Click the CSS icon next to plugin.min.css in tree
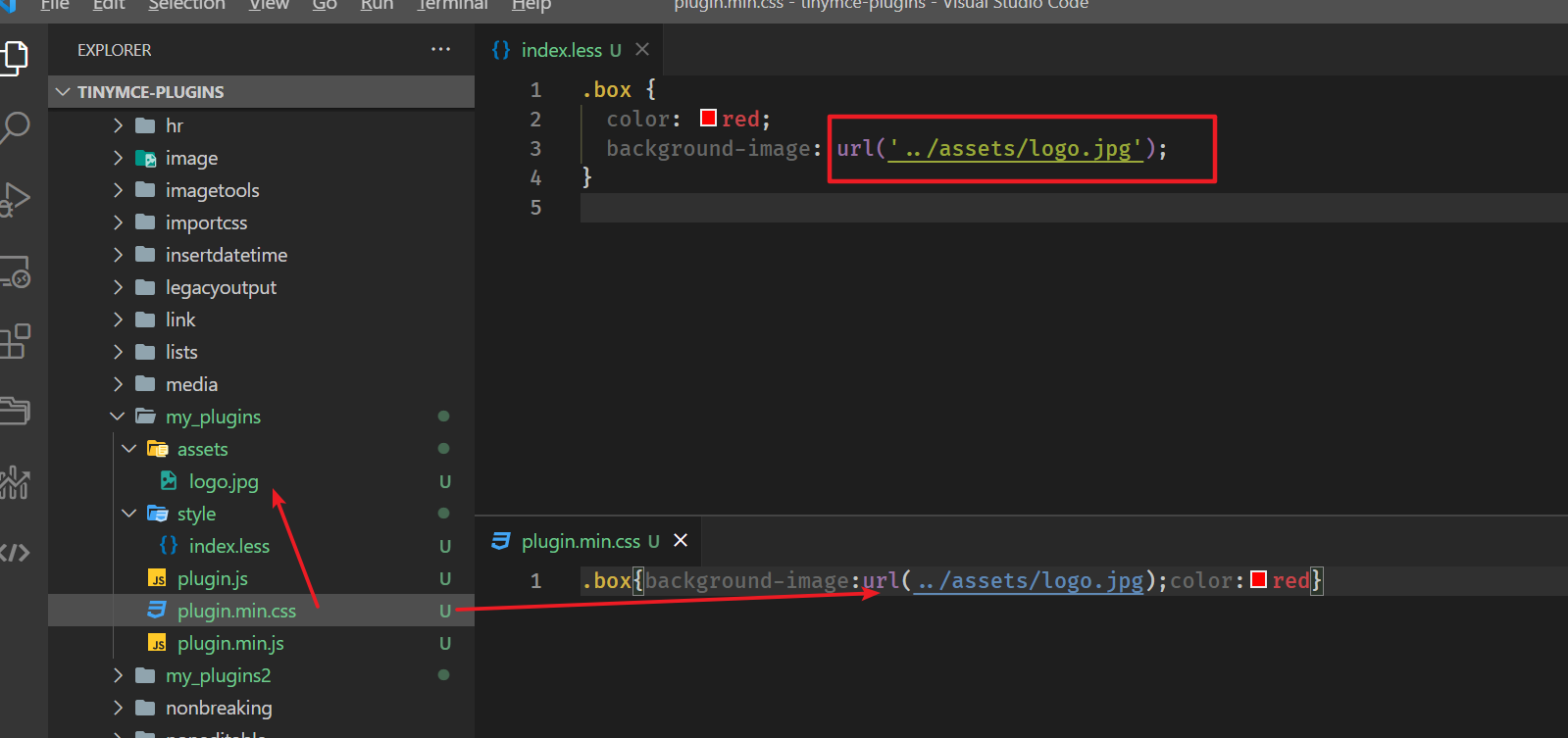The width and height of the screenshot is (1568, 738). [x=157, y=610]
